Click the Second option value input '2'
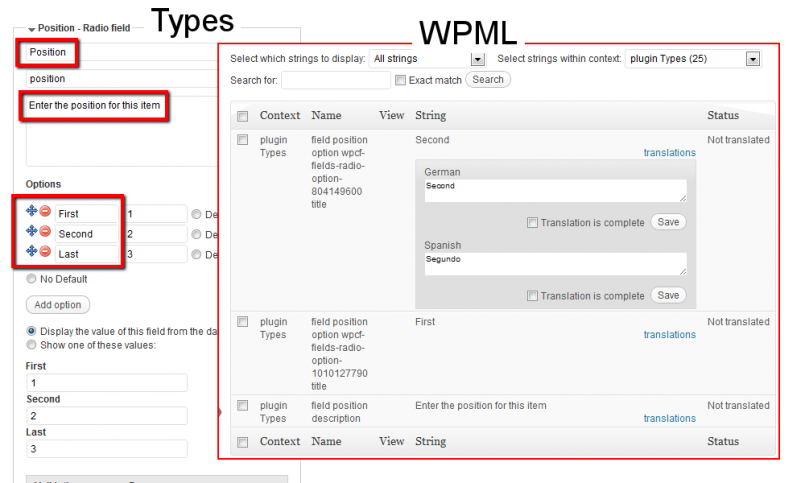The height and width of the screenshot is (483, 805). [156, 234]
